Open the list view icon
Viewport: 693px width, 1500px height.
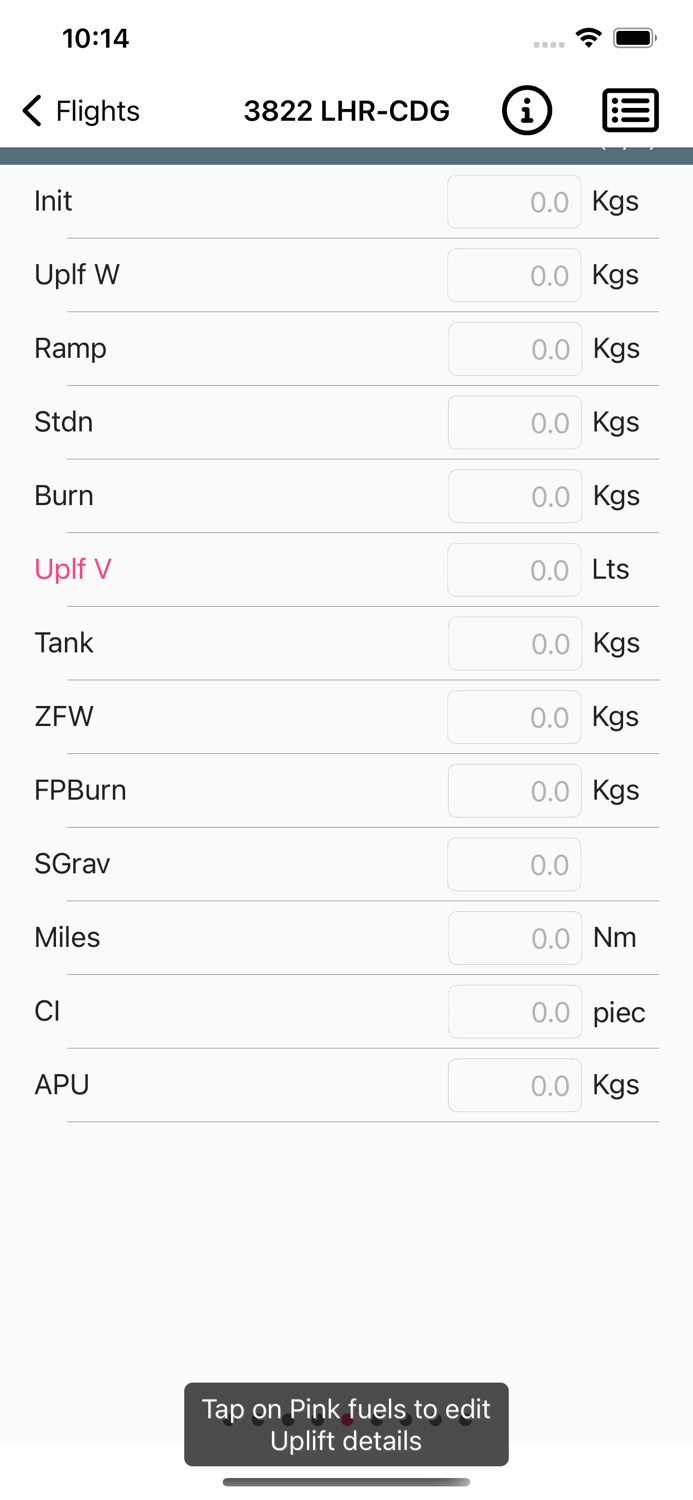[630, 110]
